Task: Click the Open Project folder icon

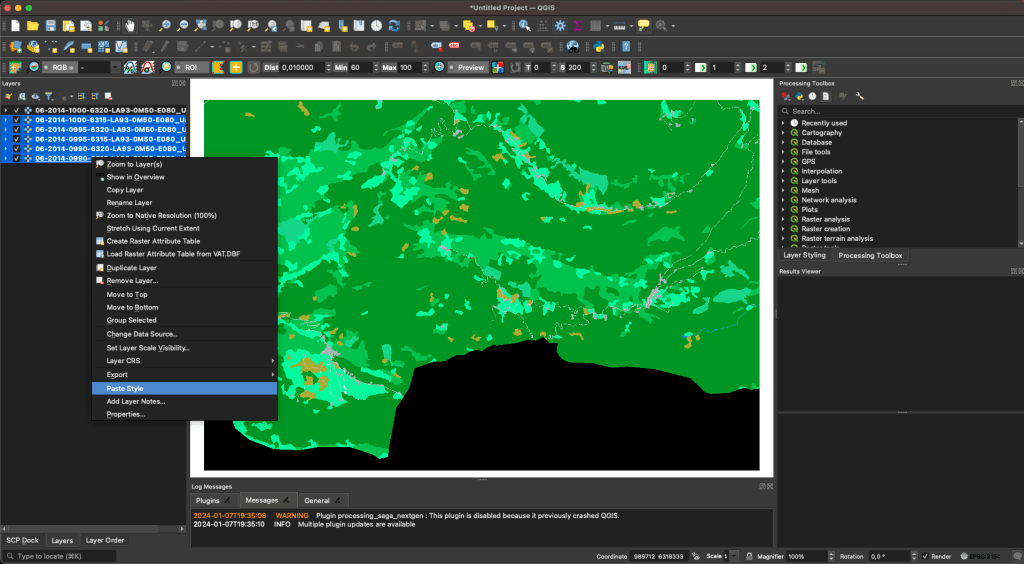Action: tap(33, 25)
